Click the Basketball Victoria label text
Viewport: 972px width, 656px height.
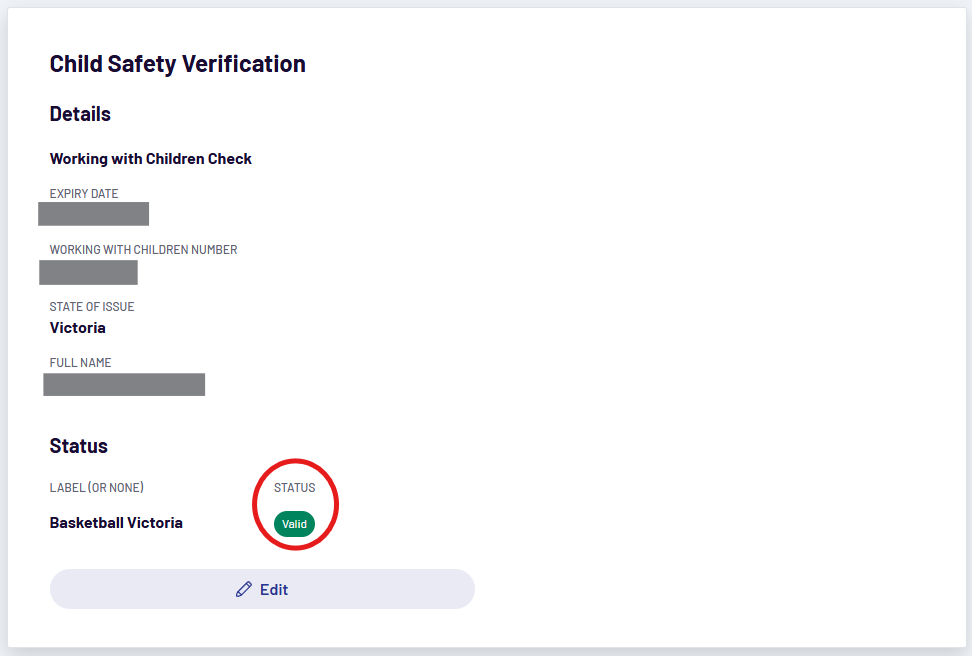pos(116,522)
